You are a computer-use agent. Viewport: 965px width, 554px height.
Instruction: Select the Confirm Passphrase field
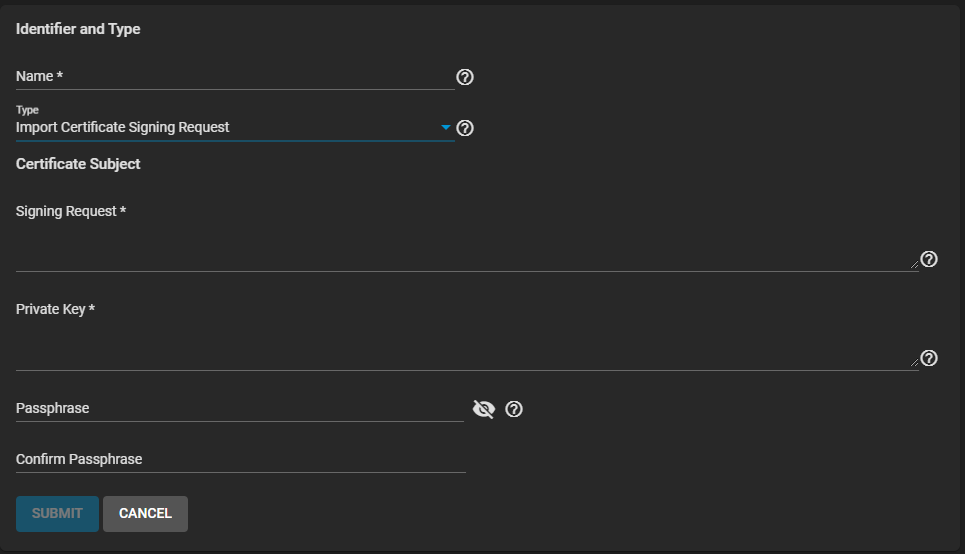(240, 460)
